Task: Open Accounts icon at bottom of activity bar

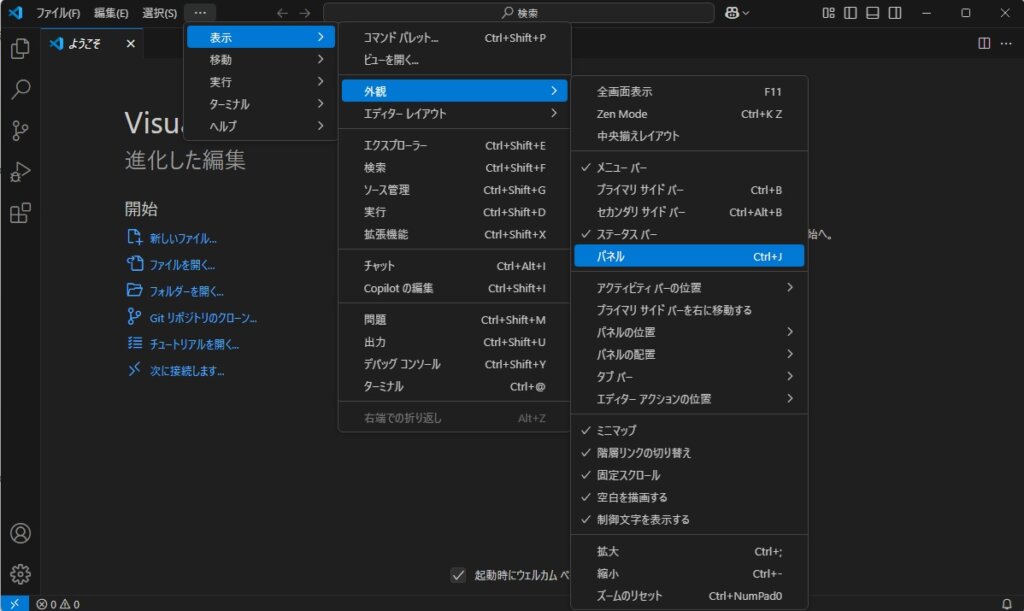Action: pos(20,533)
